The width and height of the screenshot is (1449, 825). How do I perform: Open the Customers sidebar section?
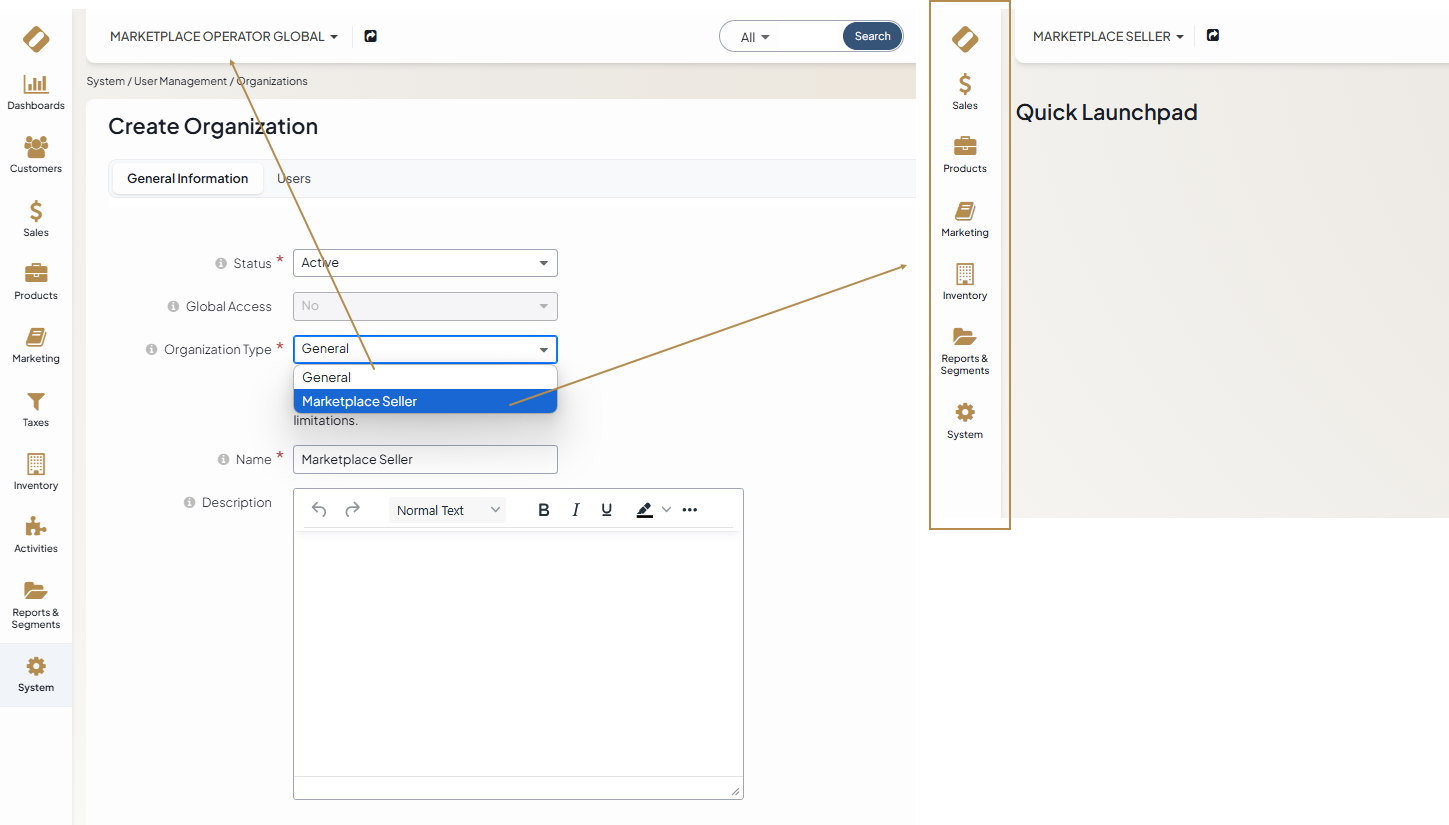[36, 155]
